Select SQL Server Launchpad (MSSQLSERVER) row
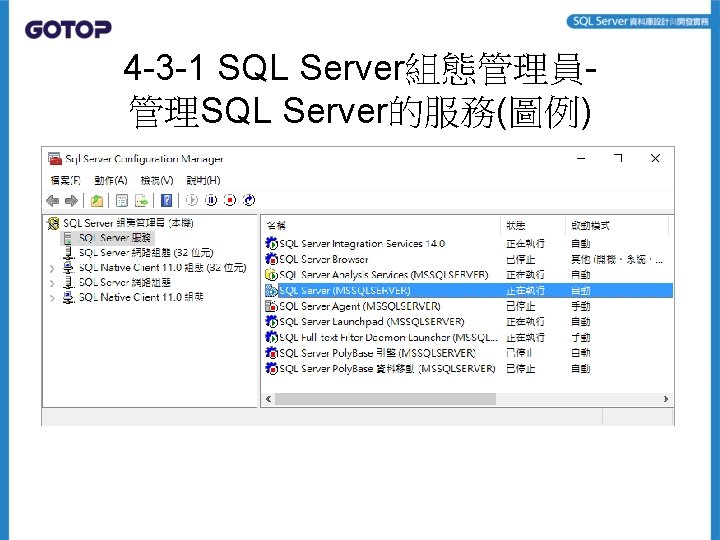The image size is (720, 540). pos(467,321)
